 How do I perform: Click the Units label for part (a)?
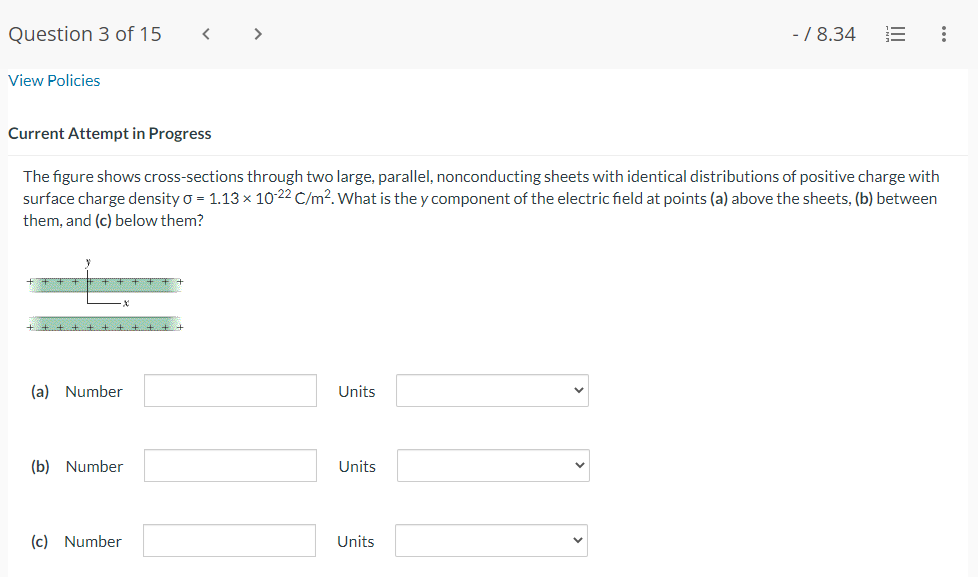pyautogui.click(x=357, y=391)
